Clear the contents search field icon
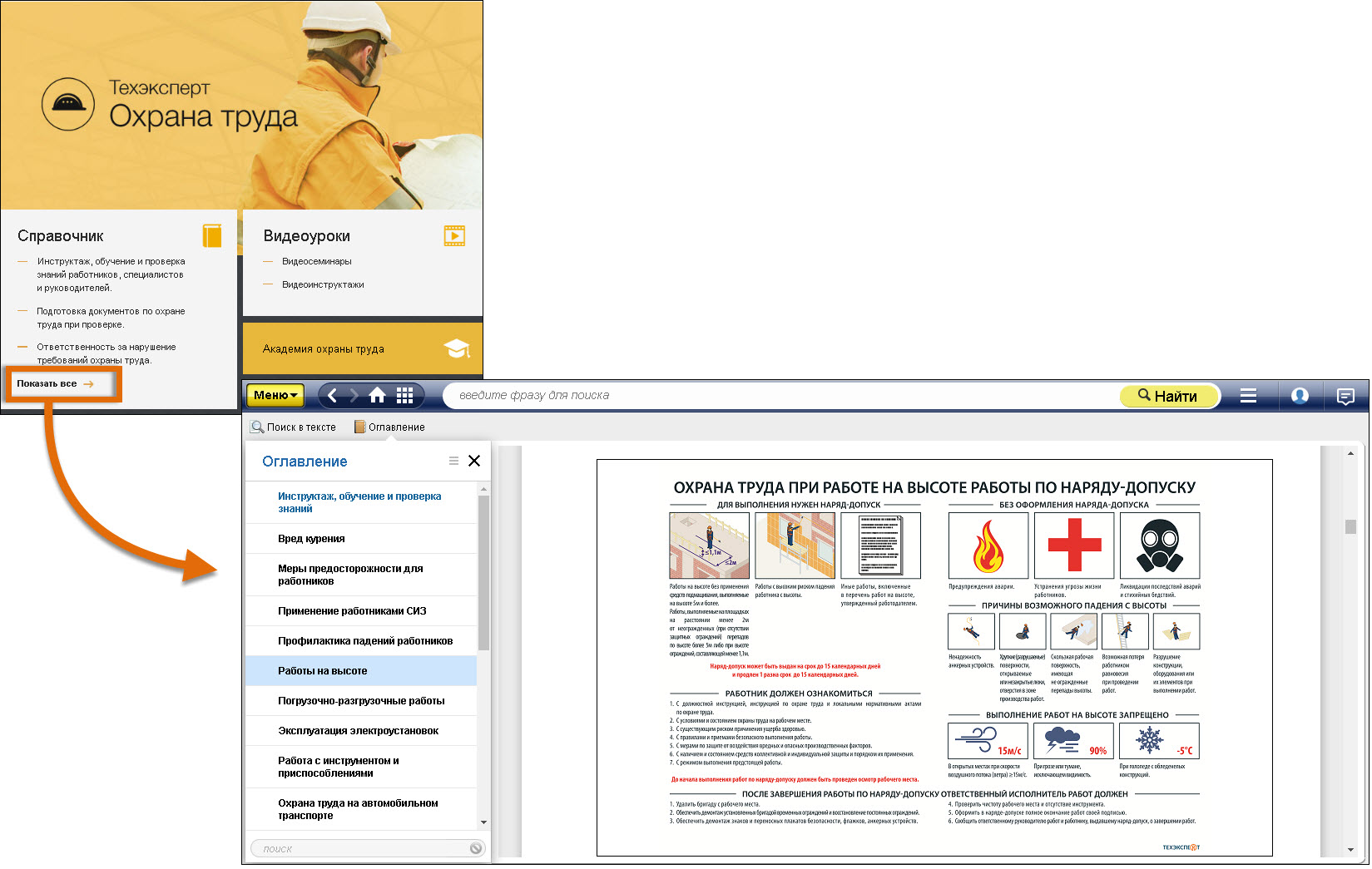1372x869 pixels. [x=475, y=848]
